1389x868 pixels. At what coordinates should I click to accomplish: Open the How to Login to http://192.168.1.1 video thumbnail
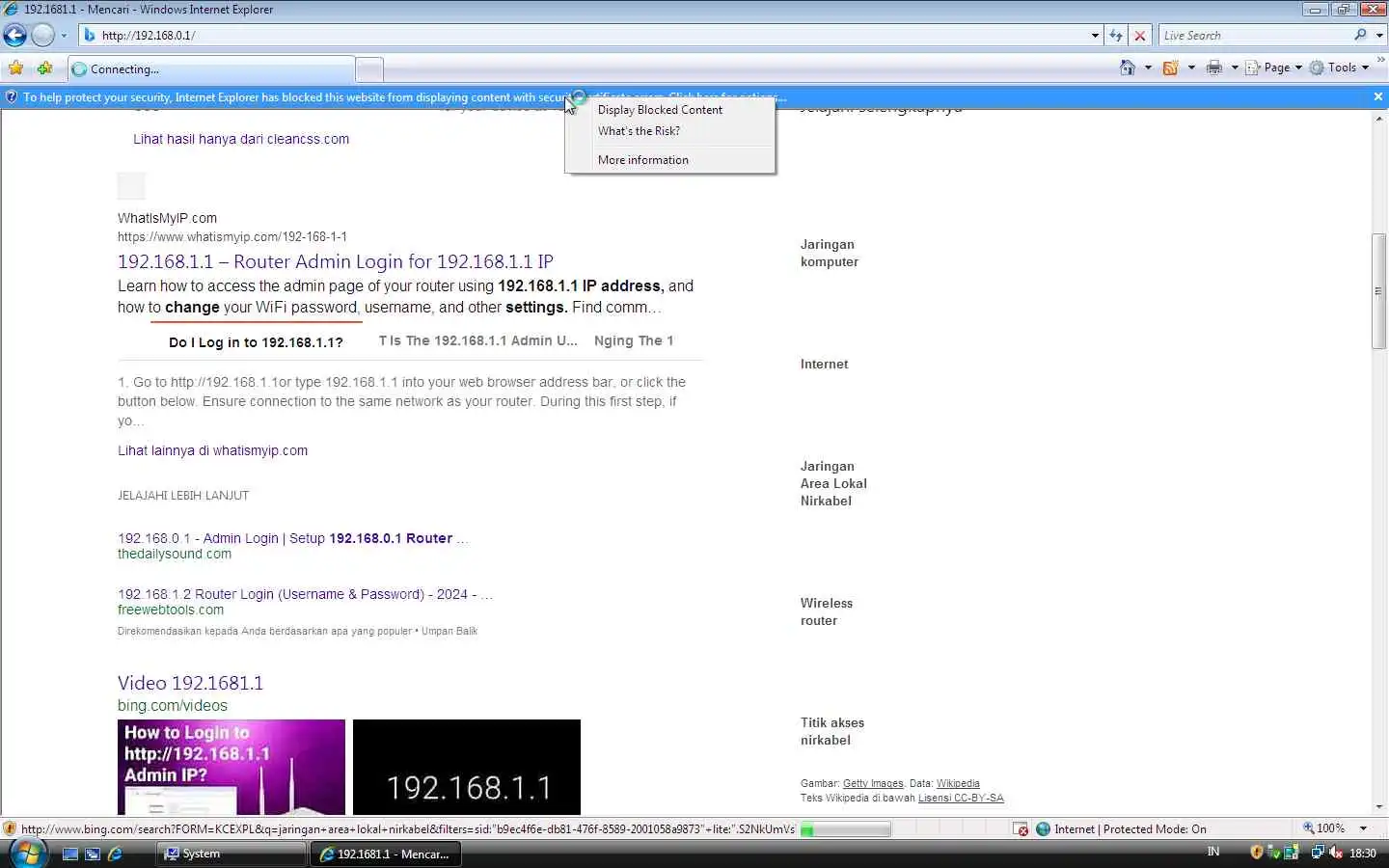tap(231, 767)
